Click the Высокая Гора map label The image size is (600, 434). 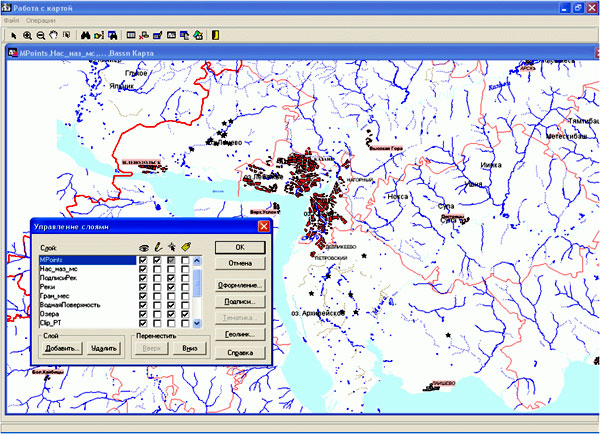click(x=386, y=148)
